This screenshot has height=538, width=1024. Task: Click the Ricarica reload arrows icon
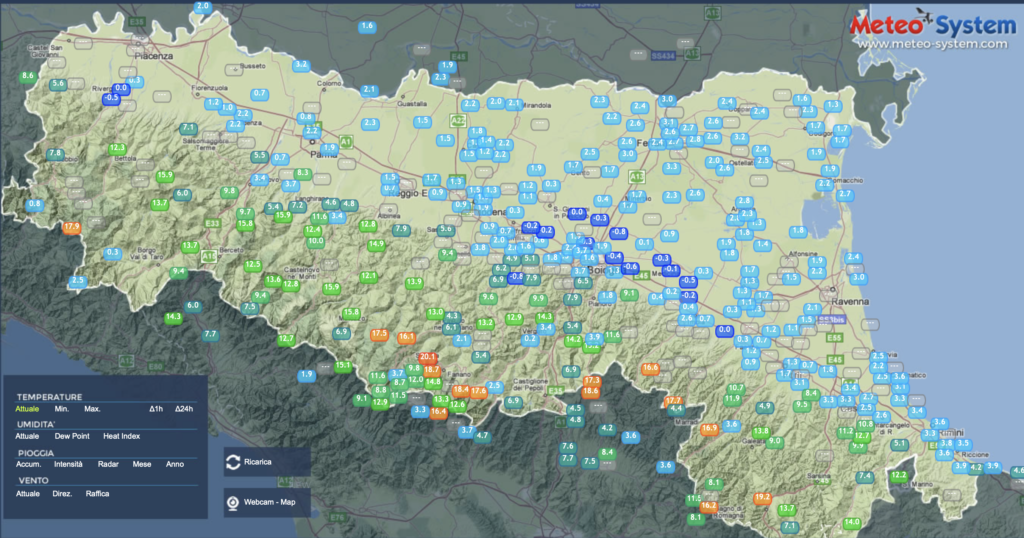point(233,462)
